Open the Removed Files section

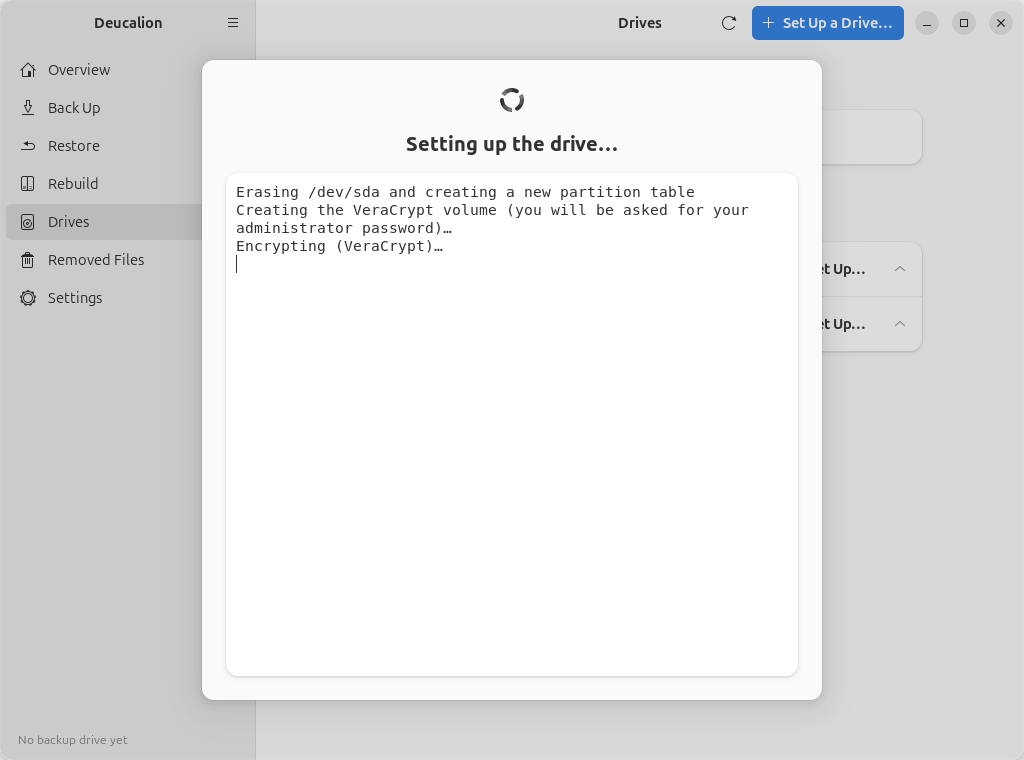tap(127, 260)
